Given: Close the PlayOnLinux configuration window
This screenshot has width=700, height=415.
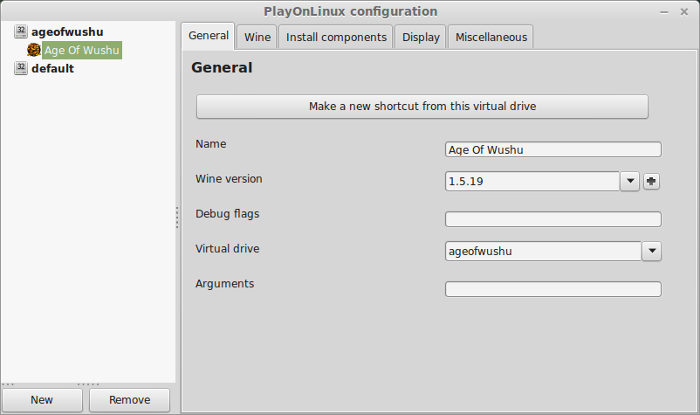Looking at the screenshot, I should 684,12.
